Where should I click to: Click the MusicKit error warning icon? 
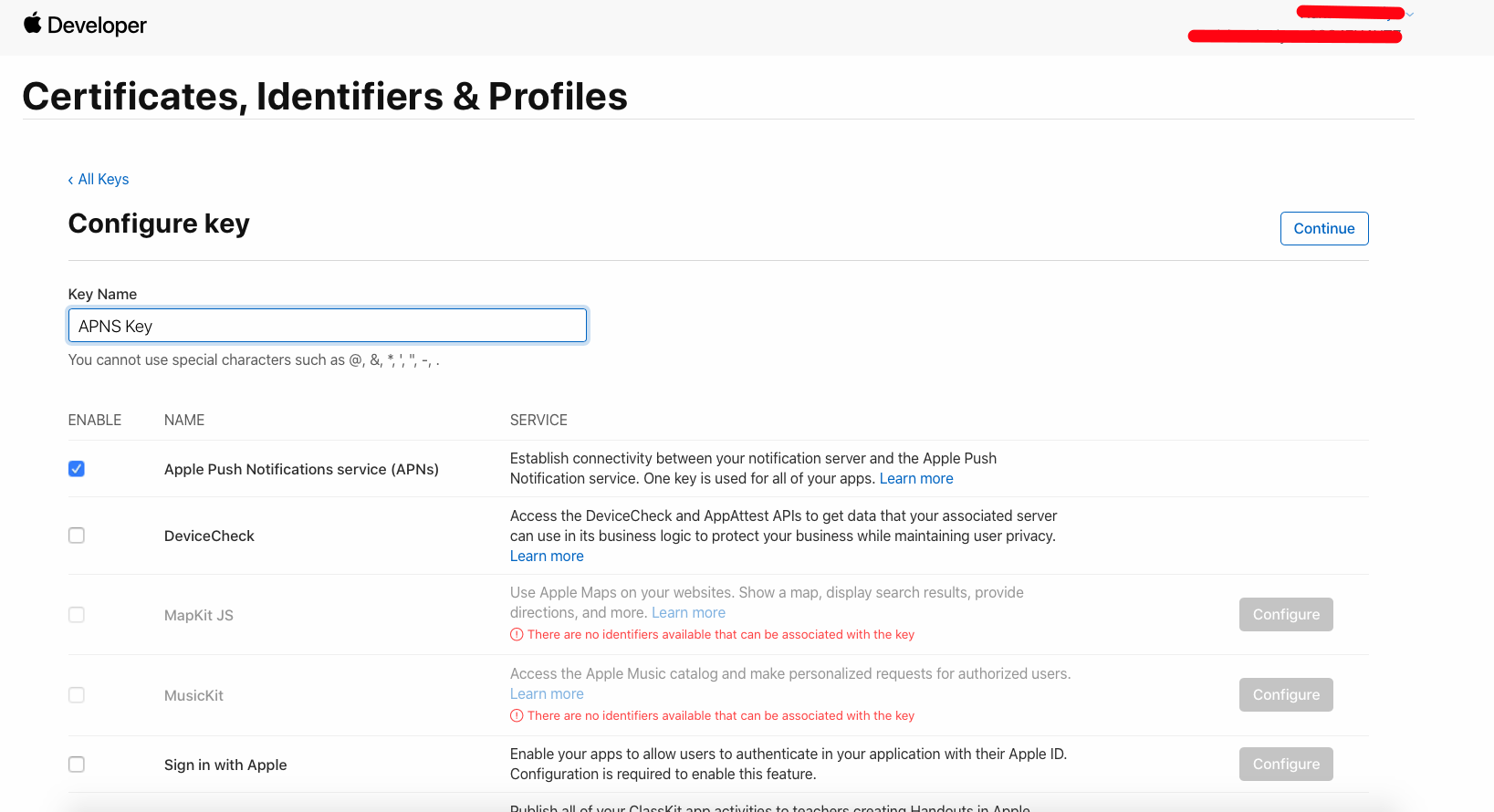pyautogui.click(x=517, y=715)
